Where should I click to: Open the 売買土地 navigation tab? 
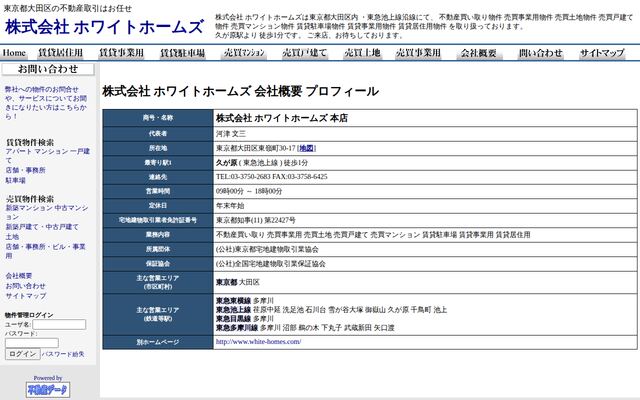(x=362, y=53)
